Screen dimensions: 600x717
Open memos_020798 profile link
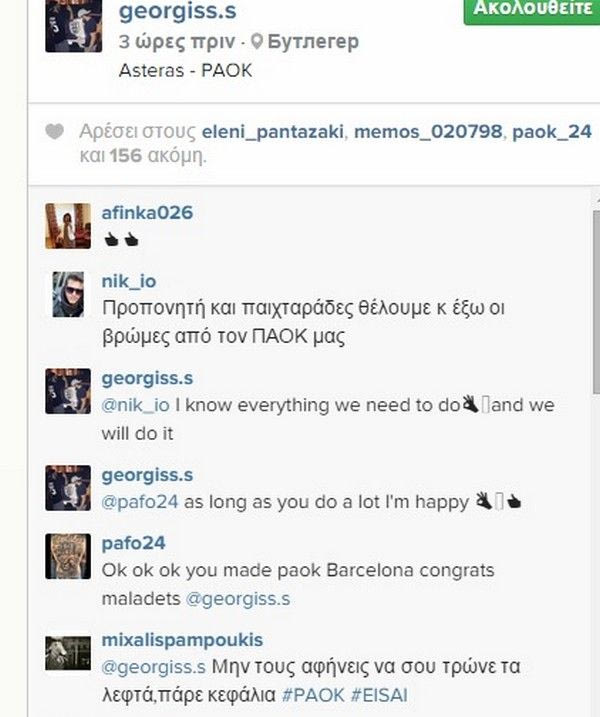[428, 132]
